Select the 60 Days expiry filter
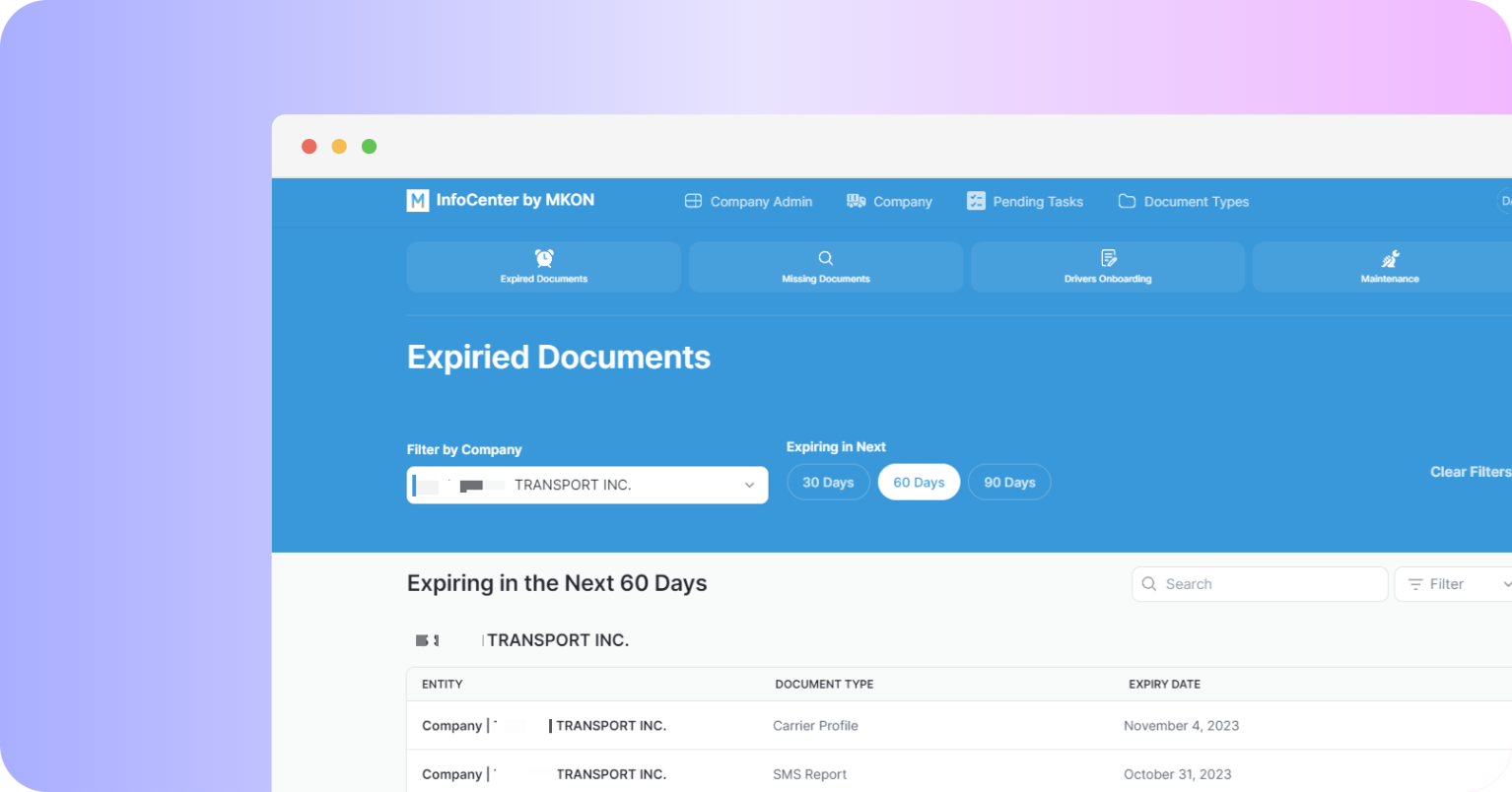1512x792 pixels. [x=919, y=482]
